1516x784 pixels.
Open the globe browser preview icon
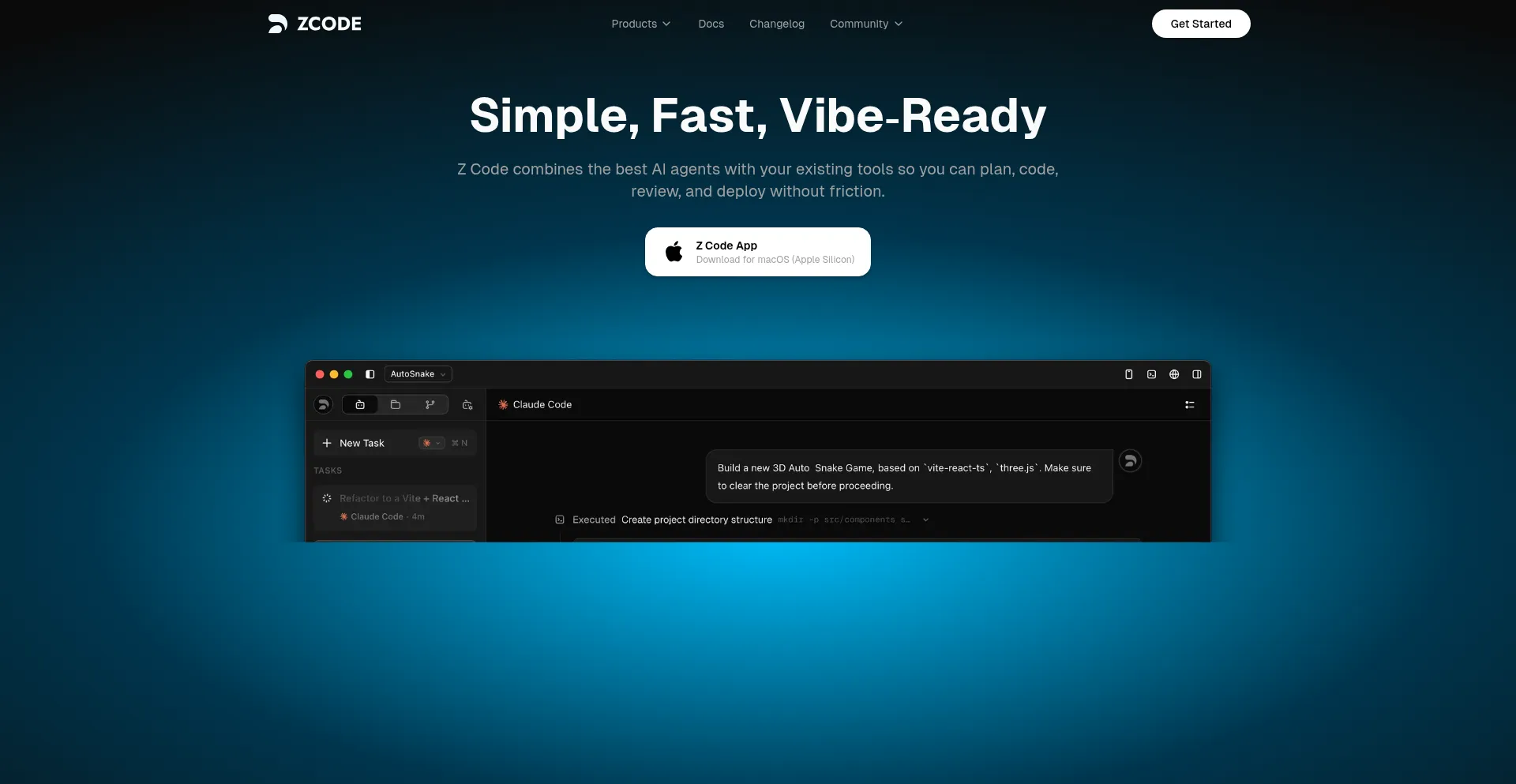1174,374
